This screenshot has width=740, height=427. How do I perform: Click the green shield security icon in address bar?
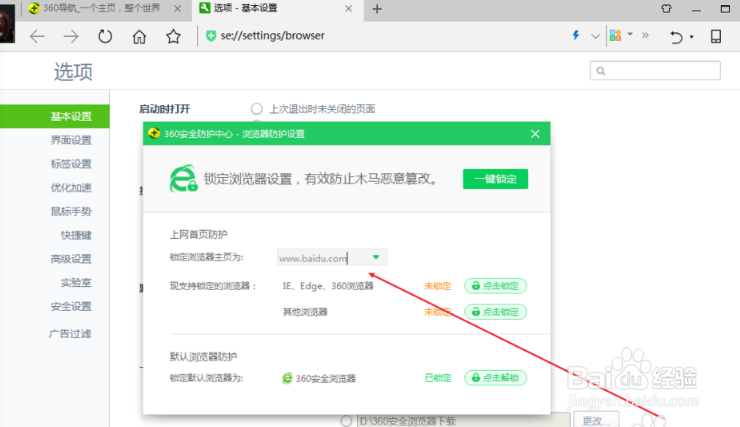pos(211,36)
